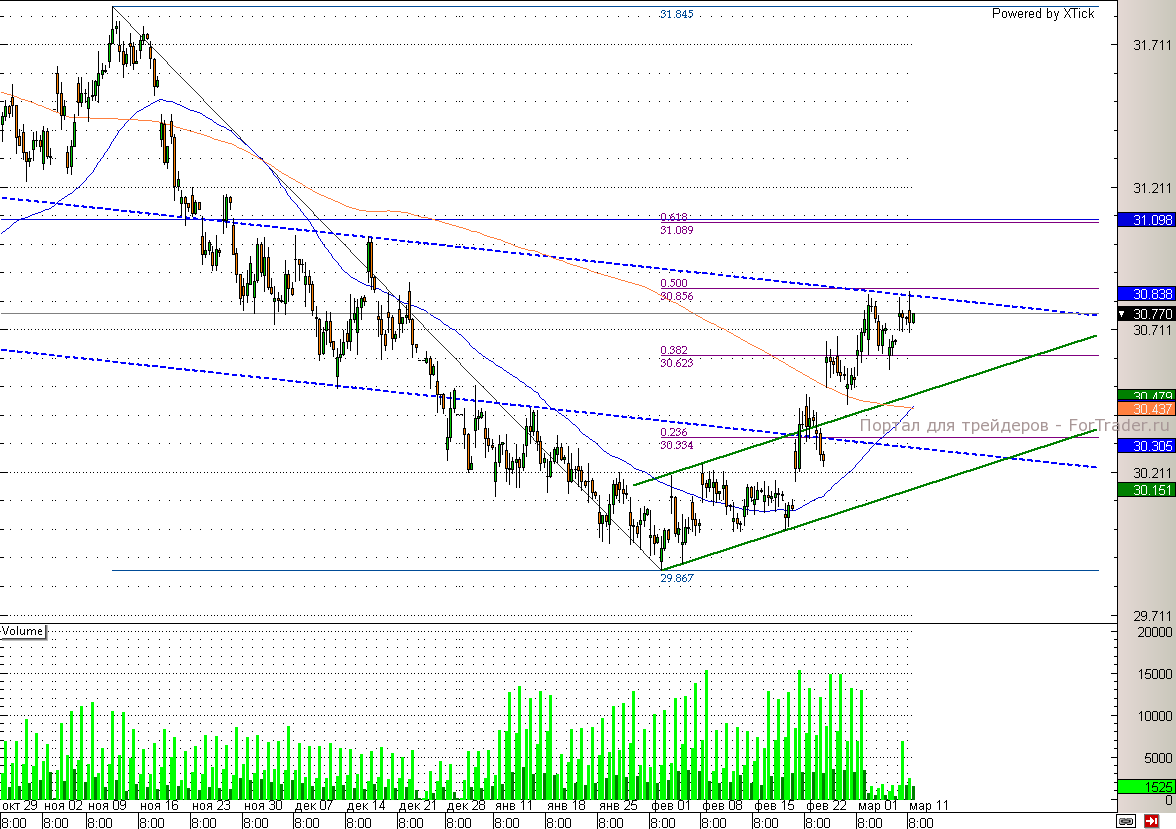Click the 30.856 Fibonacci price value
The image size is (1176, 829).
coord(676,296)
